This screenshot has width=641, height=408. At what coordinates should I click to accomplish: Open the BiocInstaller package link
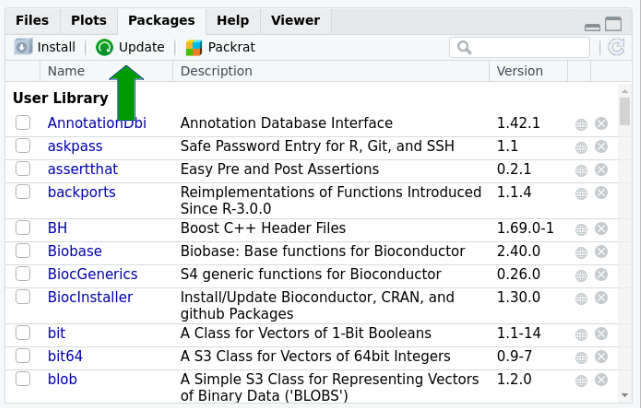(x=90, y=297)
